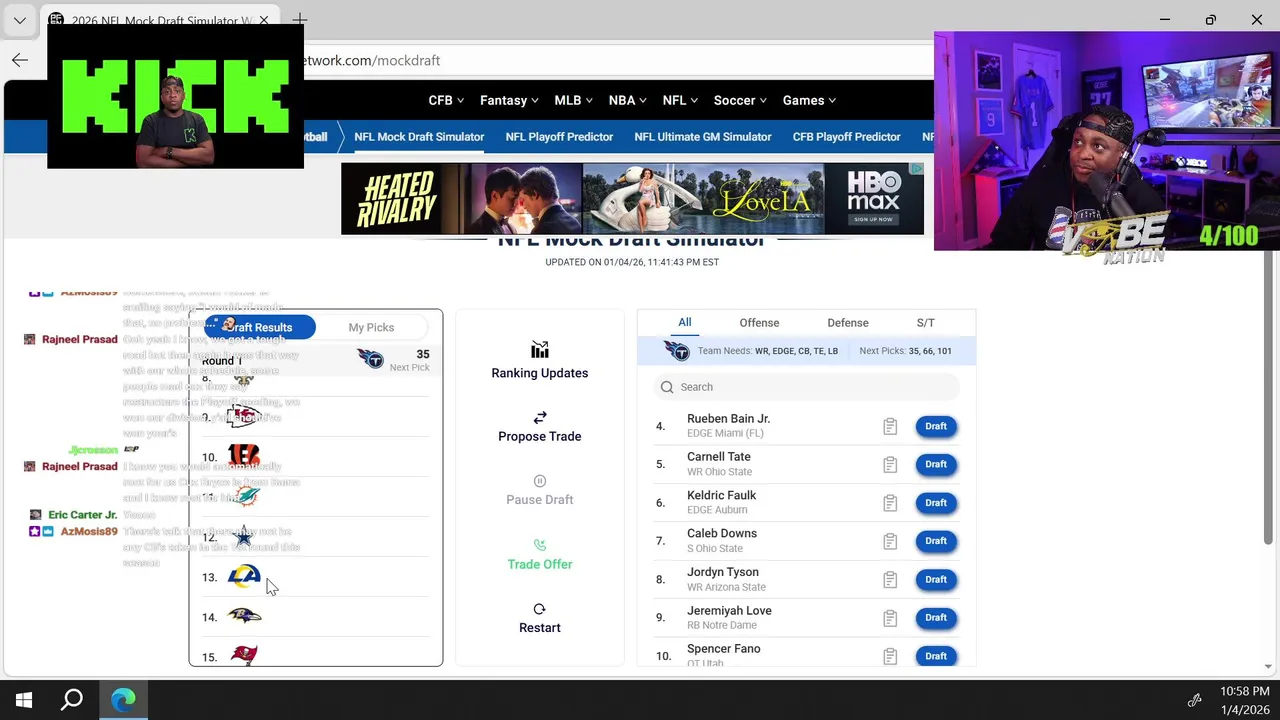Select the All positions tab
This screenshot has height=720, width=1280.
684,322
